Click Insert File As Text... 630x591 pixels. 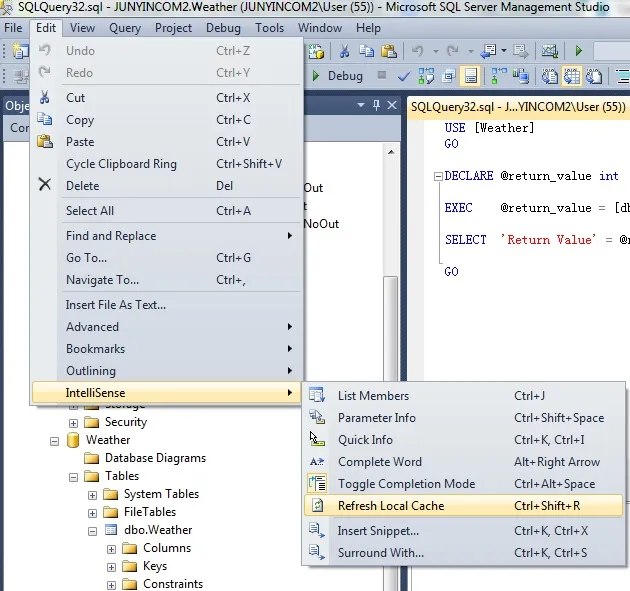167,305
